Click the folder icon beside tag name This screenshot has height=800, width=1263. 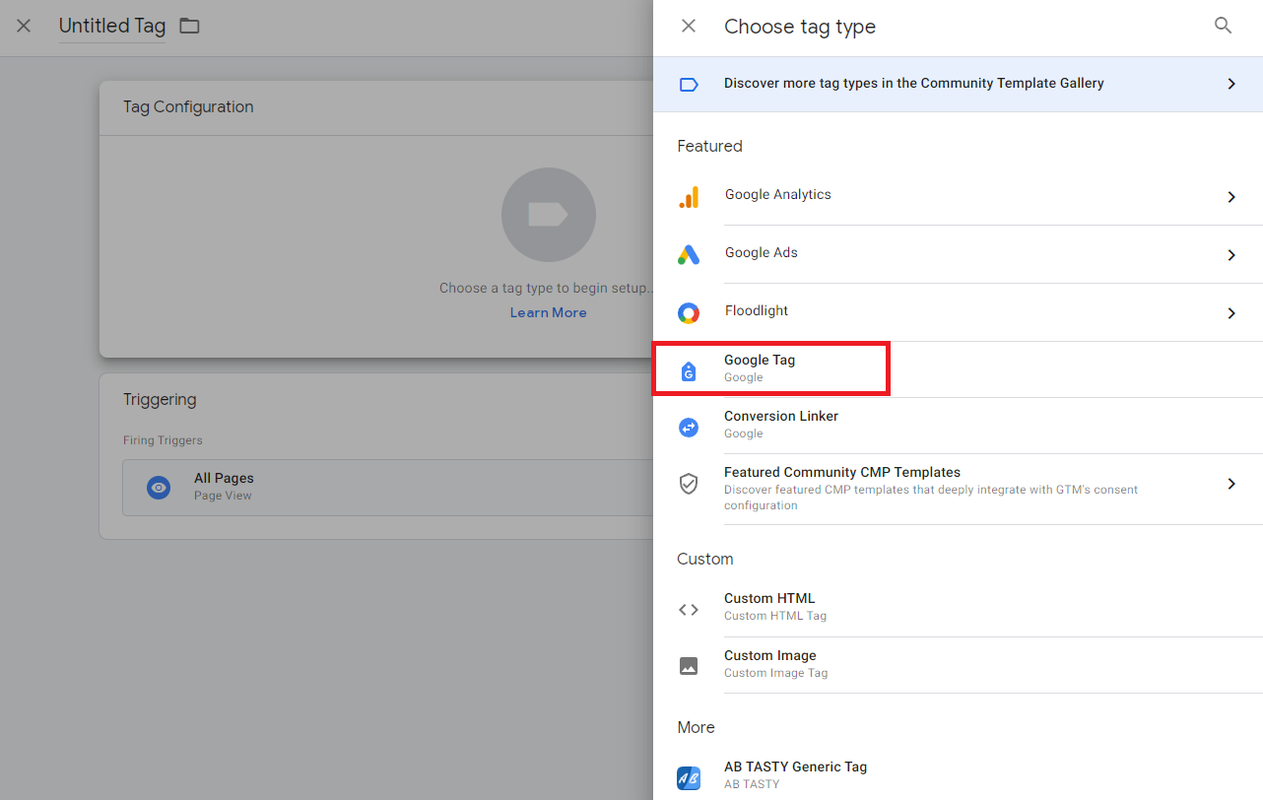(189, 26)
